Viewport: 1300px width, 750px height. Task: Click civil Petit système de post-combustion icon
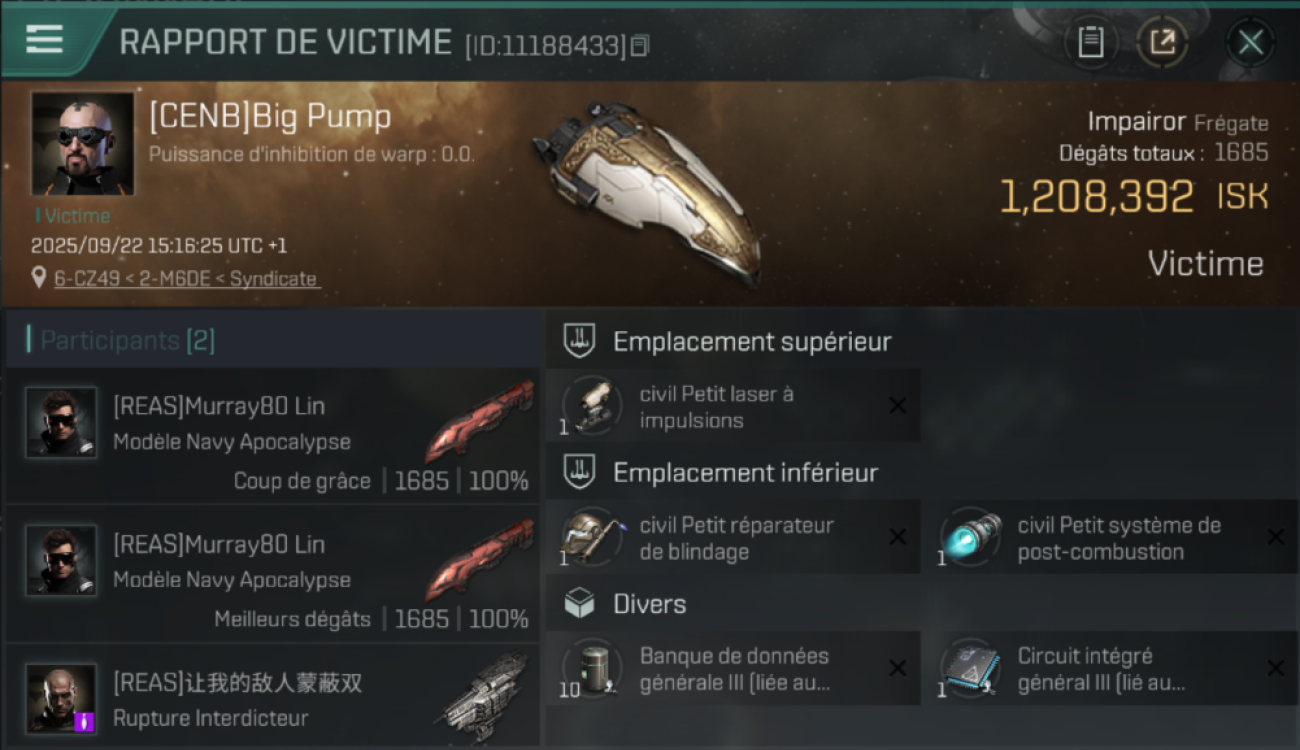coord(970,537)
